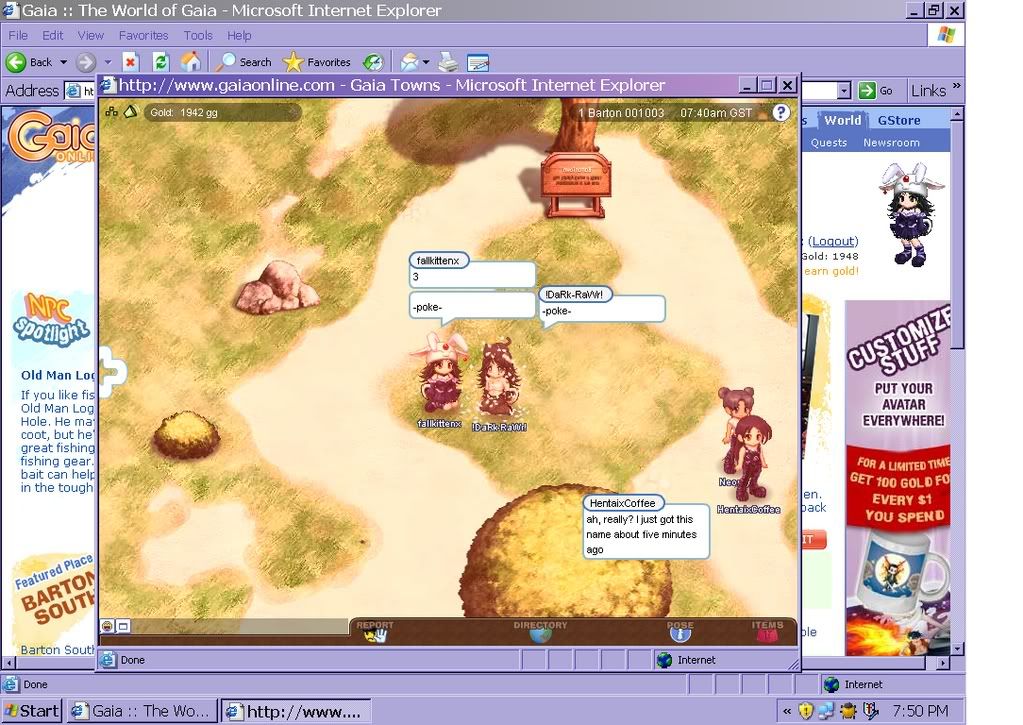Click the horizontal scroll-left arrow at page bottom
The image size is (1023, 725).
(x=8, y=662)
